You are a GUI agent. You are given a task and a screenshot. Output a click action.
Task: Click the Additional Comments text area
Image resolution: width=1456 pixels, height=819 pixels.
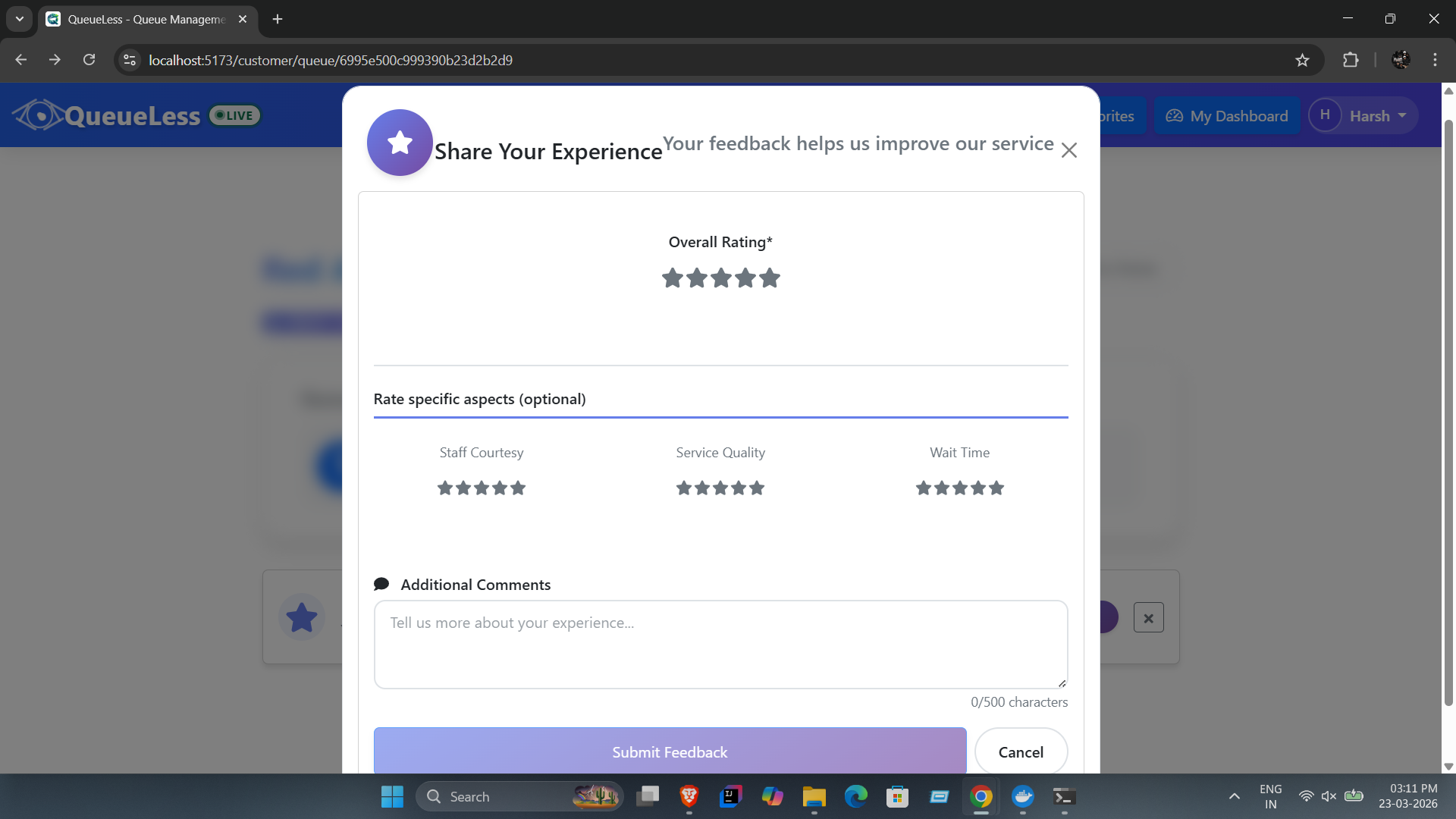(720, 645)
